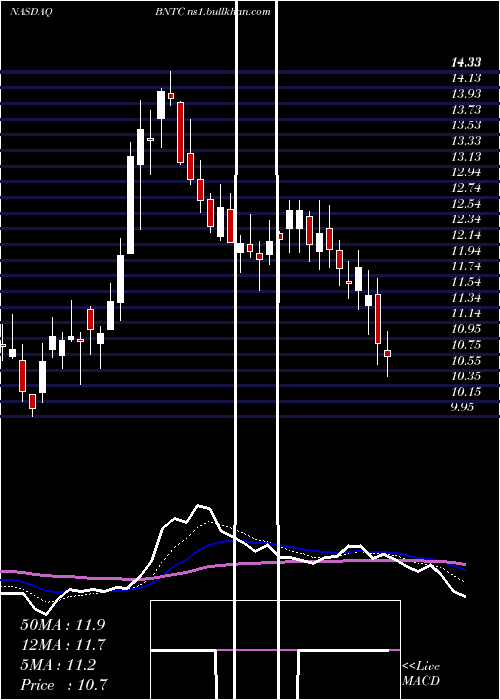The image size is (500, 700).
Task: Click the 11.94 price axis label
Action: point(466,251)
